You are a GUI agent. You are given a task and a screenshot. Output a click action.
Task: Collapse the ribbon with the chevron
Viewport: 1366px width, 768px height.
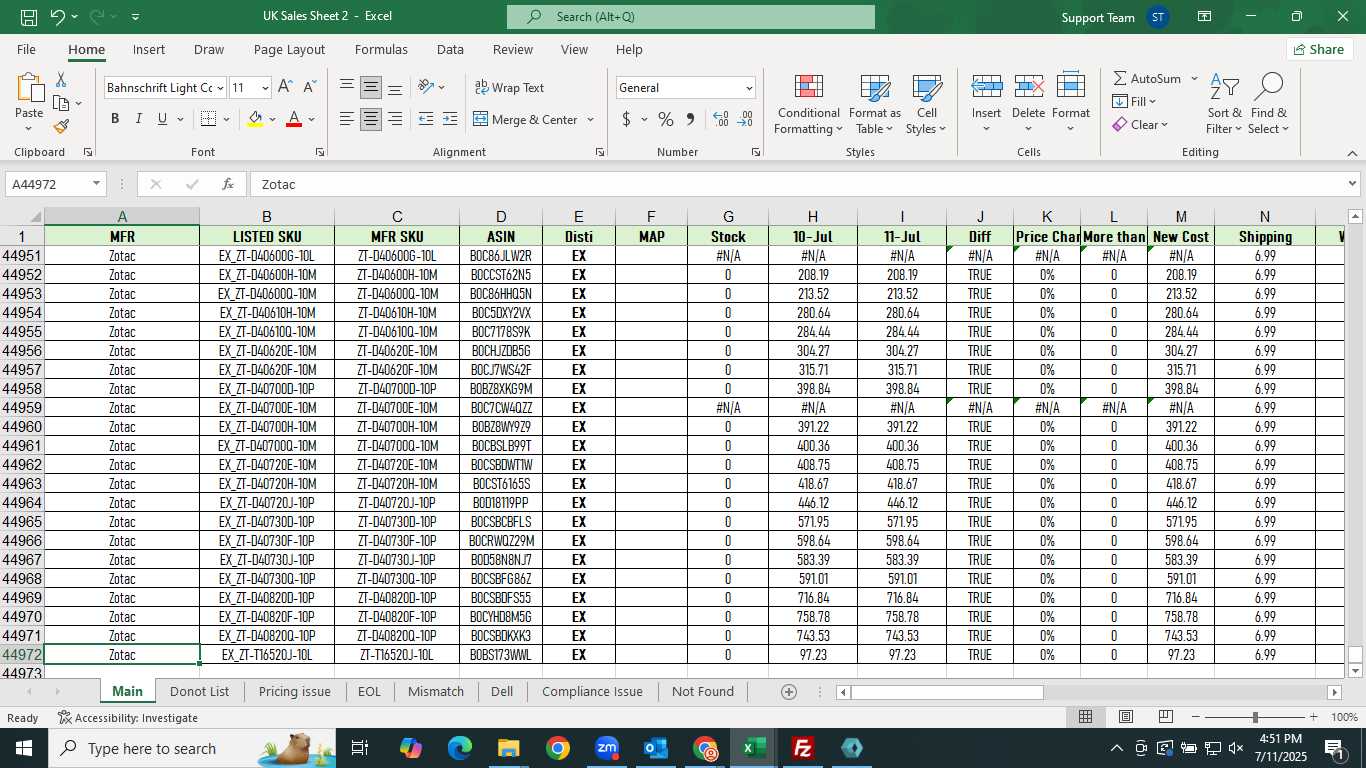click(x=1353, y=153)
